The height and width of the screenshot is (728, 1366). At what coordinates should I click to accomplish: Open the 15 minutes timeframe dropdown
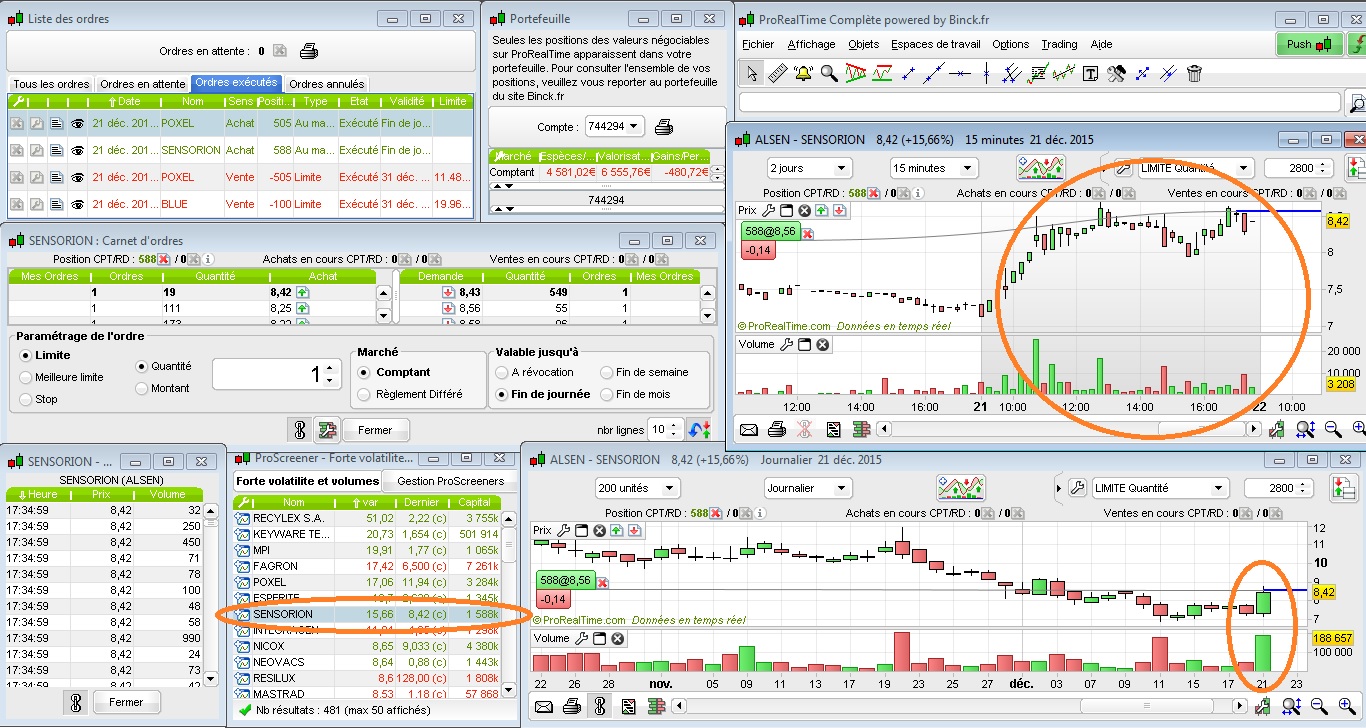(x=934, y=168)
